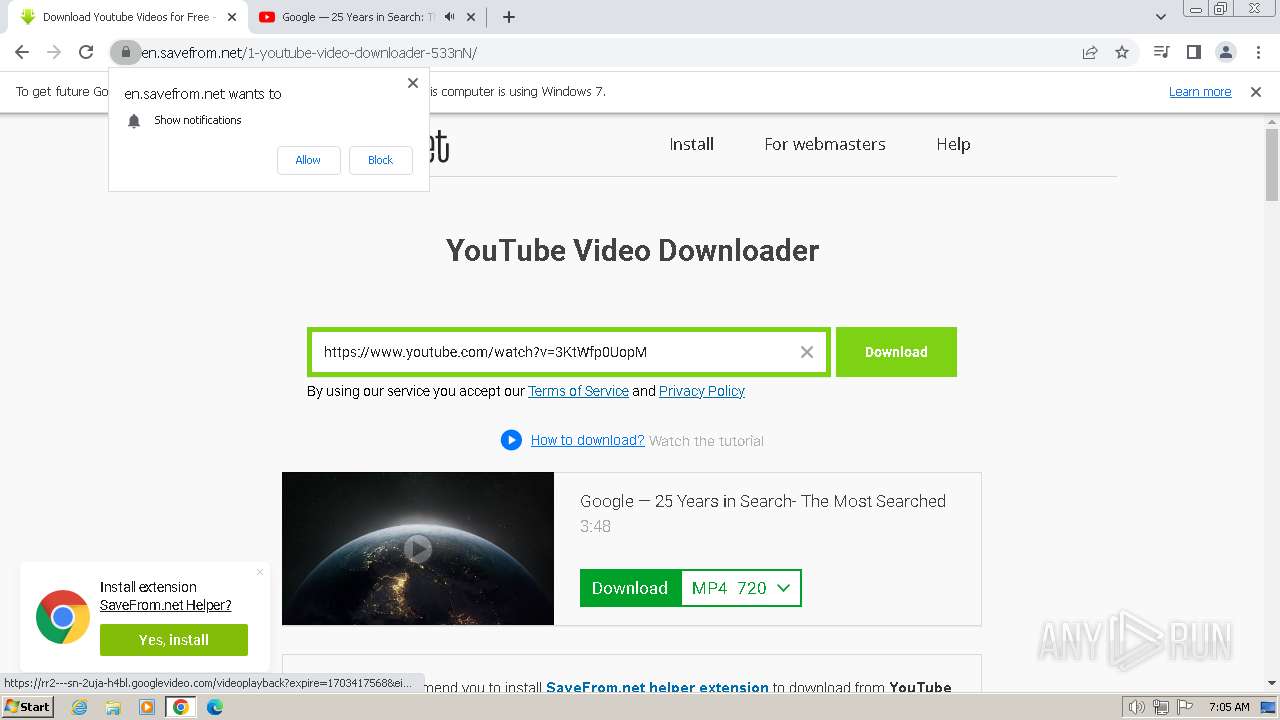Open volume control in system tray
Screen dimensions: 1280x720
coord(1137,707)
